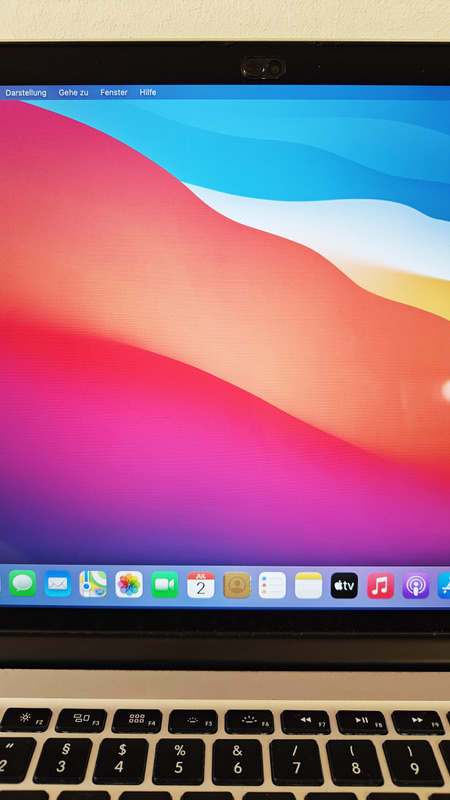Open the Messages app in the Dock
The image size is (450, 800).
click(x=22, y=583)
